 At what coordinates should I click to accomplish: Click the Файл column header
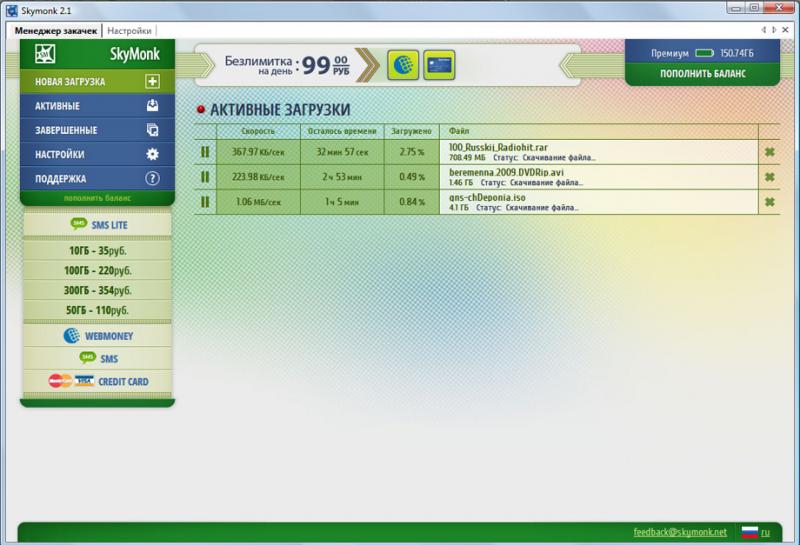pyautogui.click(x=598, y=131)
